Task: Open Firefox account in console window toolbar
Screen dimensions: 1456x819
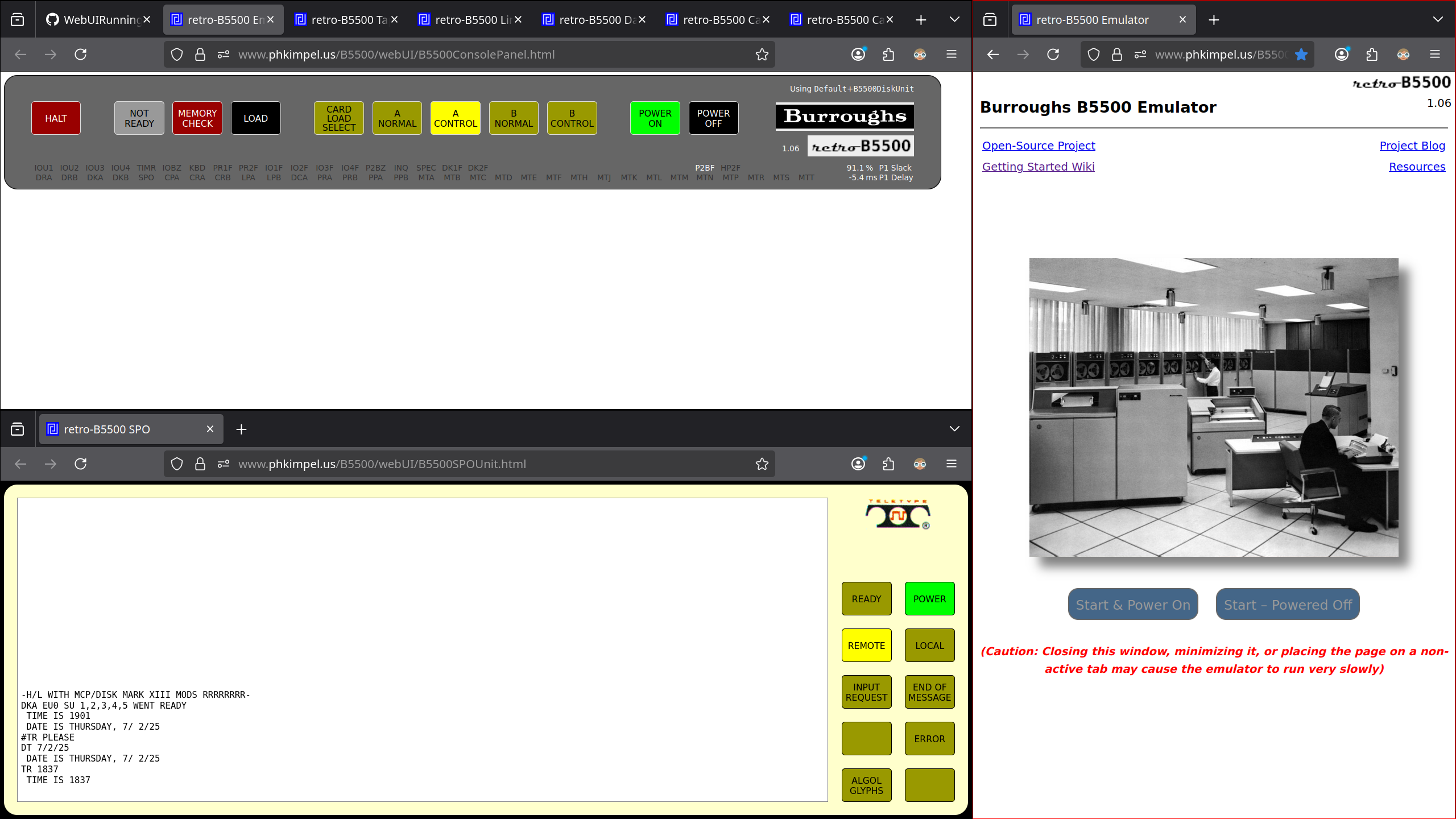Action: point(858,55)
